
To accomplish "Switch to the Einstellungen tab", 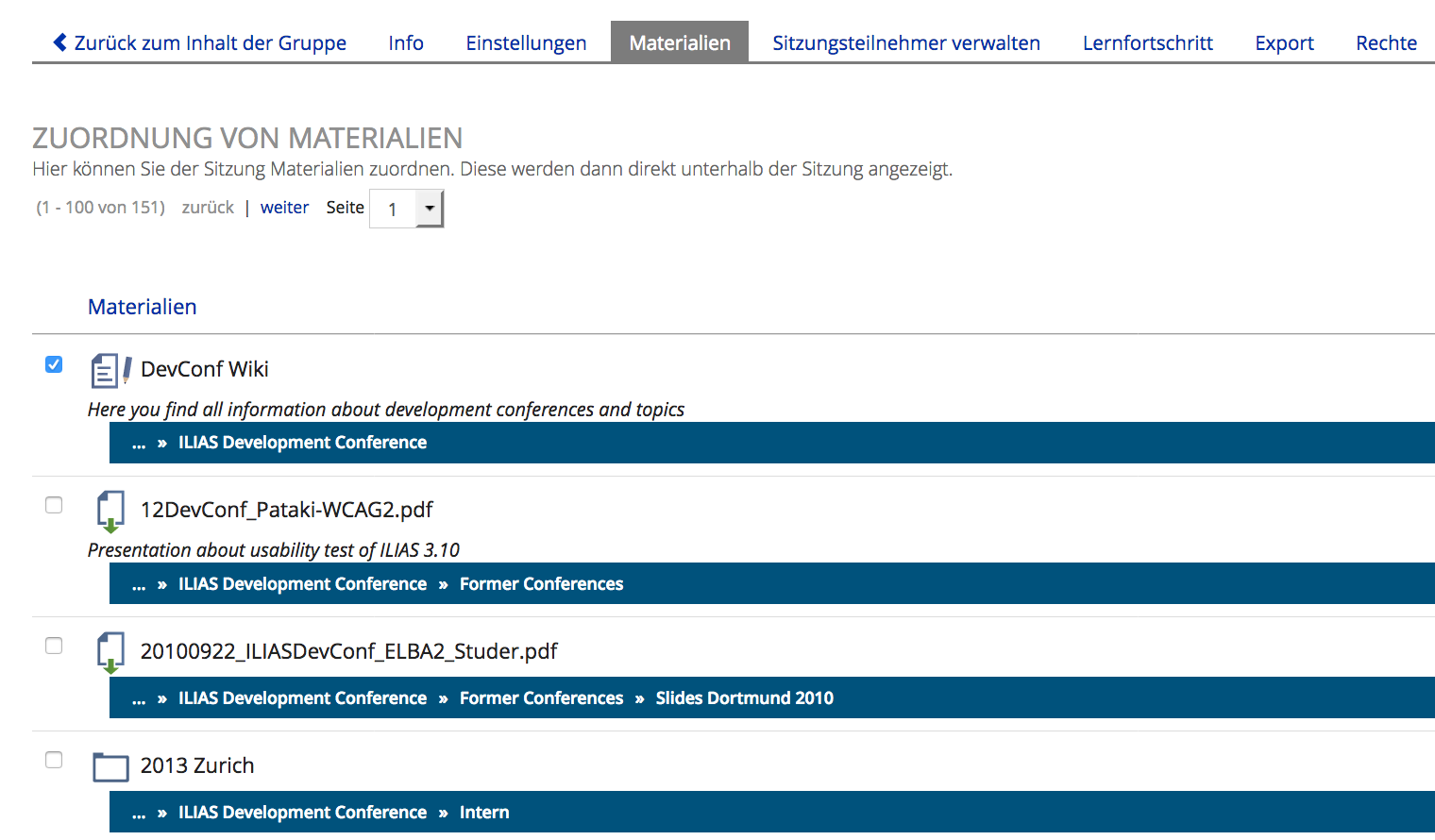I will 526,43.
